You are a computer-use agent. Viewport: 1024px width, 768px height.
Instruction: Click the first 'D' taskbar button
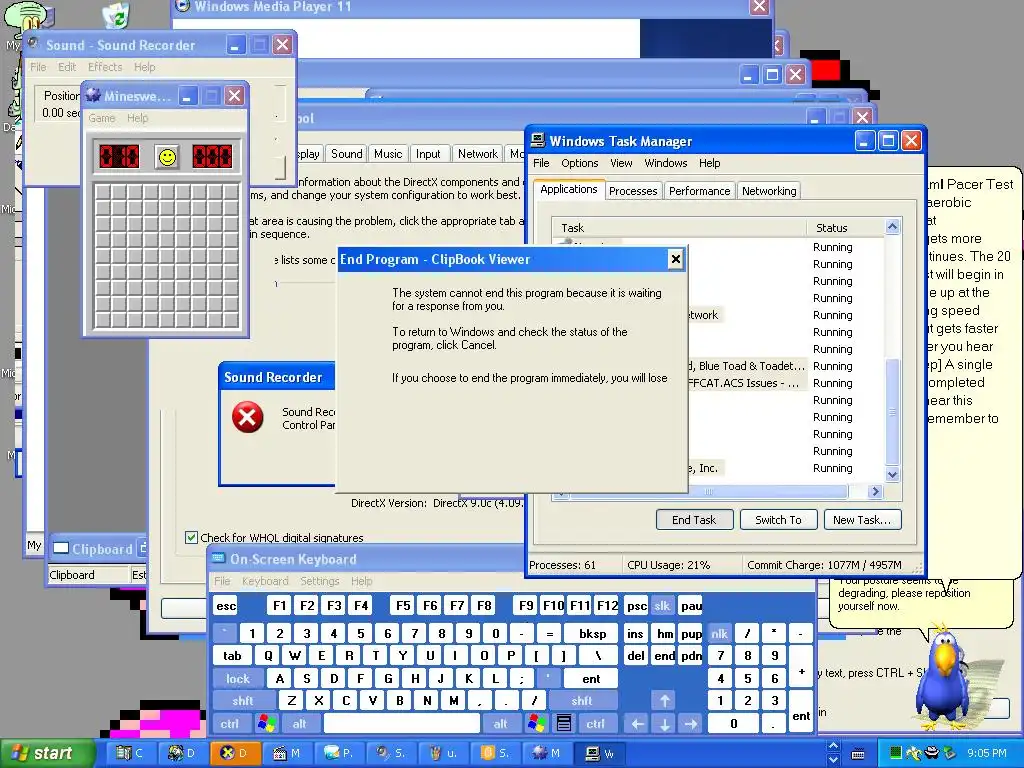coord(182,753)
